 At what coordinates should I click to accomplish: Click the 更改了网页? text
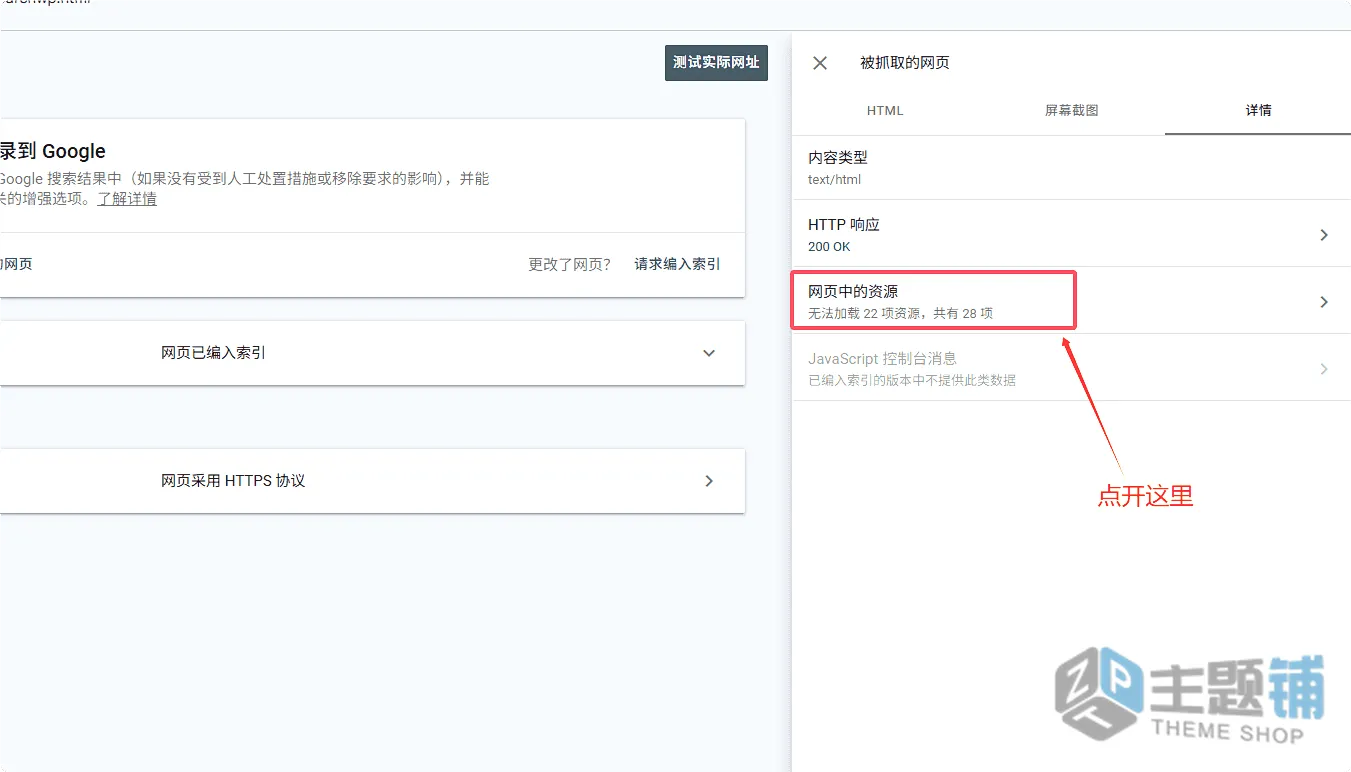569,264
